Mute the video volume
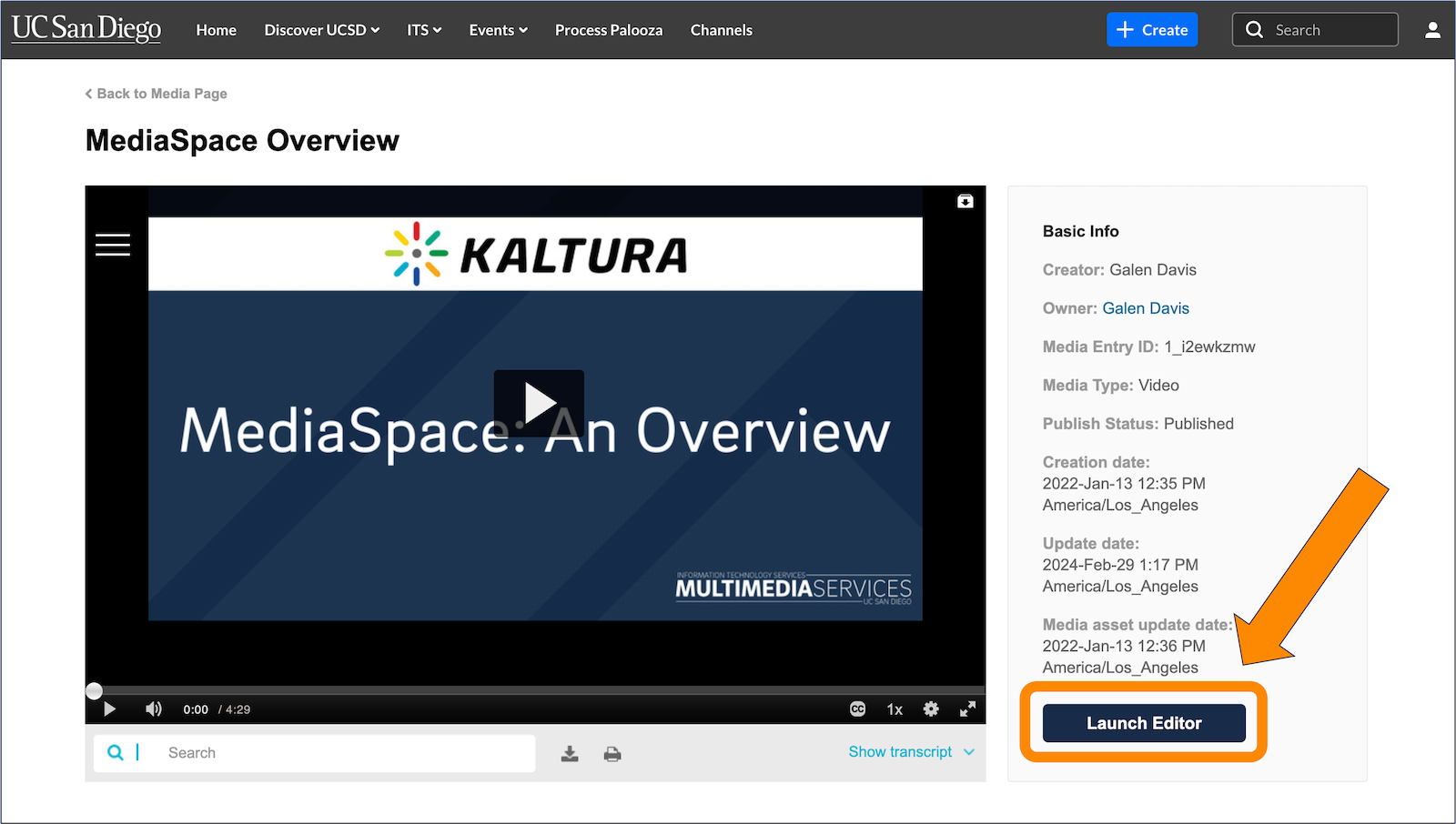1456x824 pixels. point(153,708)
